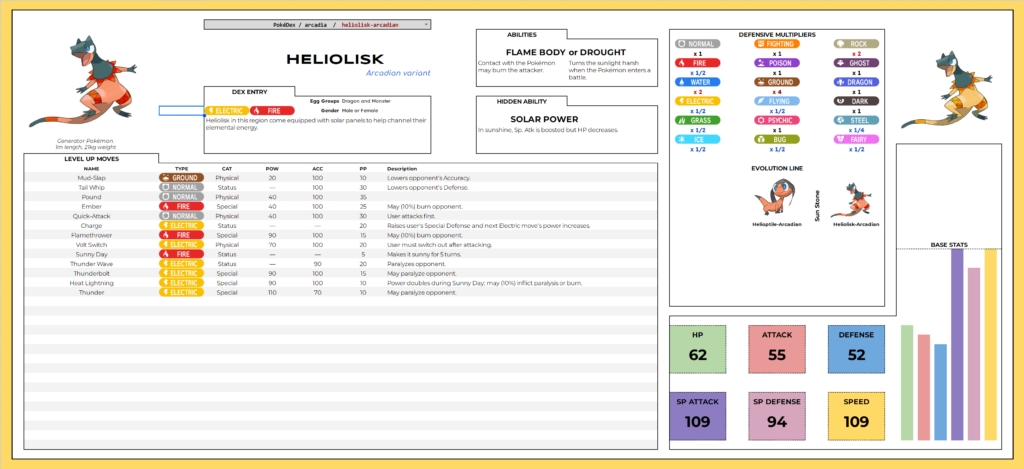Select Dark badge in Defensive Multipliers
1024x469 pixels.
click(x=856, y=101)
